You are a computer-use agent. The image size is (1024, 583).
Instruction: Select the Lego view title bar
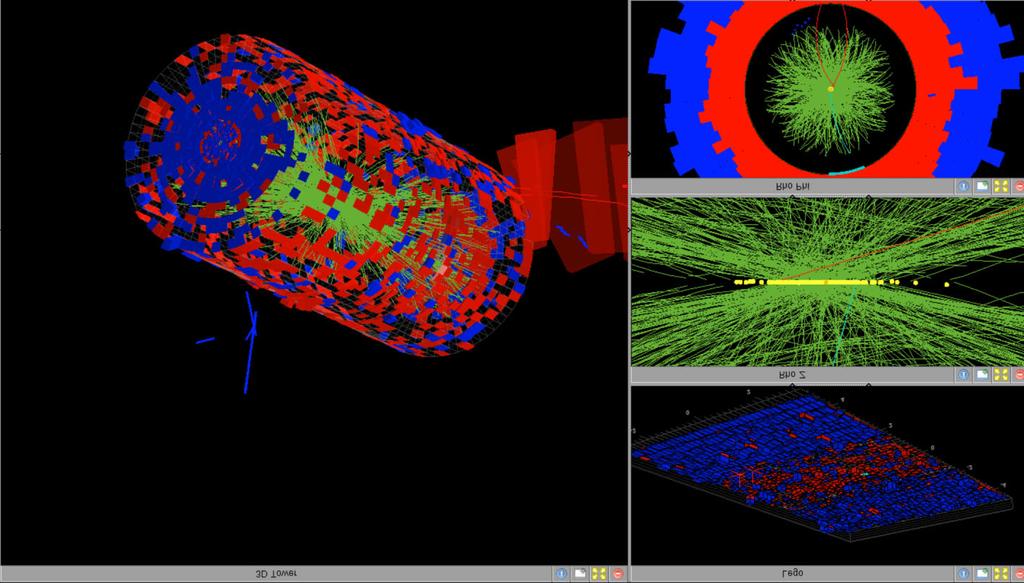pyautogui.click(x=792, y=574)
